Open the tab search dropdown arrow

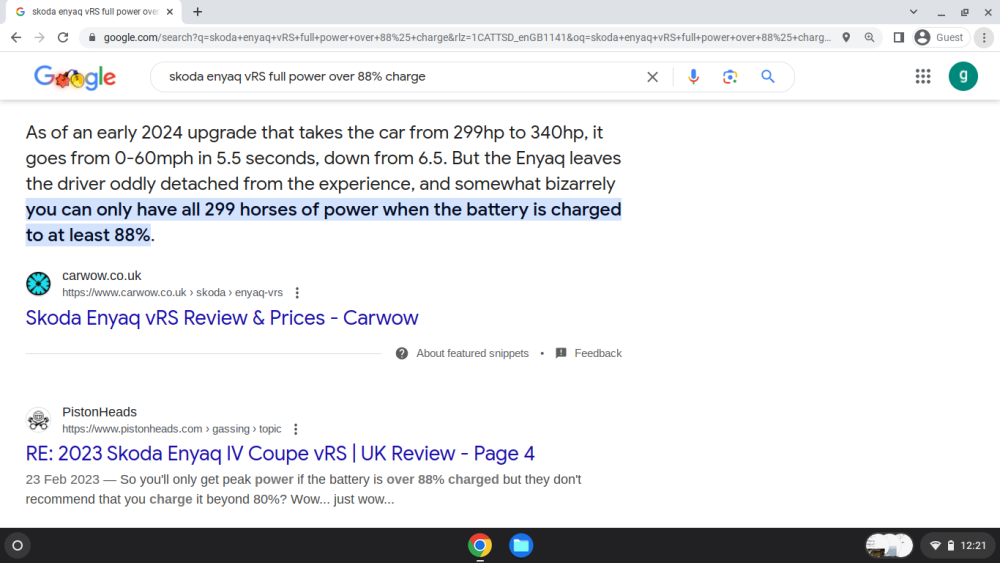(913, 11)
